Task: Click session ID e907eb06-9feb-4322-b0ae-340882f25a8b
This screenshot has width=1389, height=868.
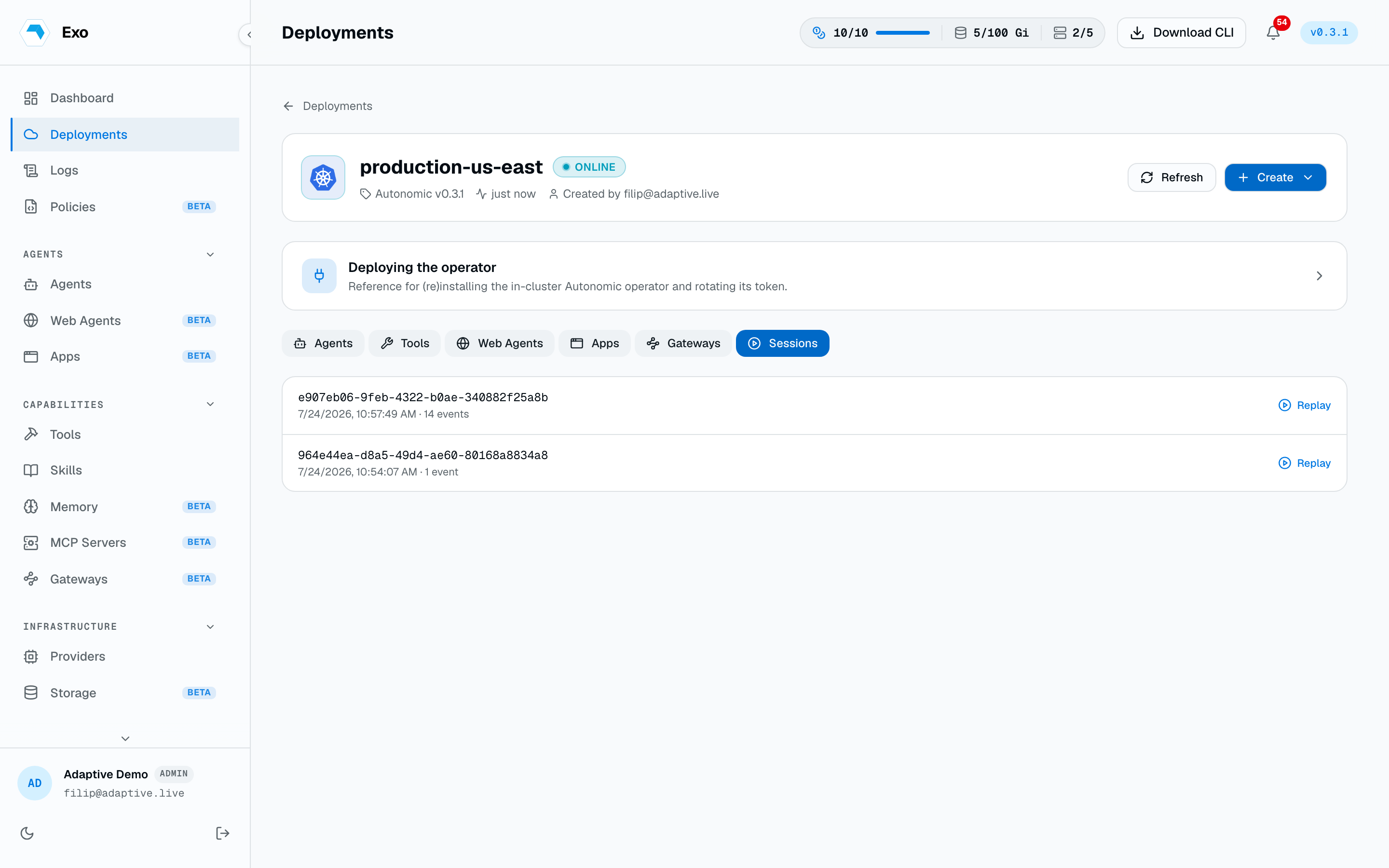Action: (423, 397)
